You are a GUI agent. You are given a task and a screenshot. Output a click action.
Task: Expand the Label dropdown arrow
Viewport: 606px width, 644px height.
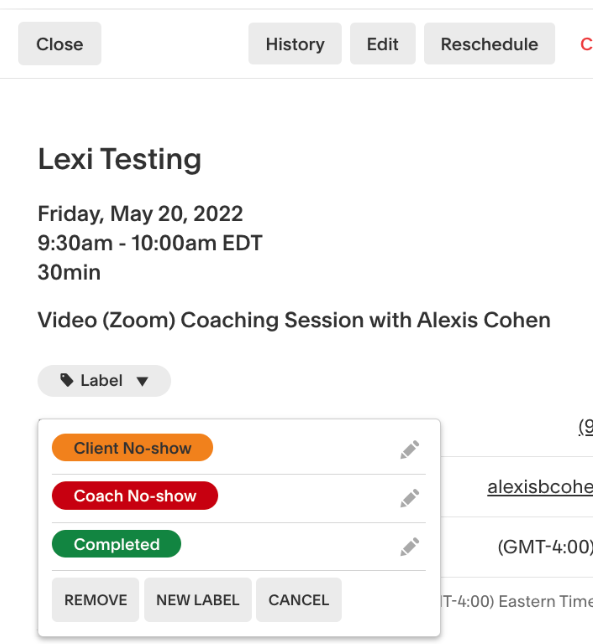click(143, 382)
